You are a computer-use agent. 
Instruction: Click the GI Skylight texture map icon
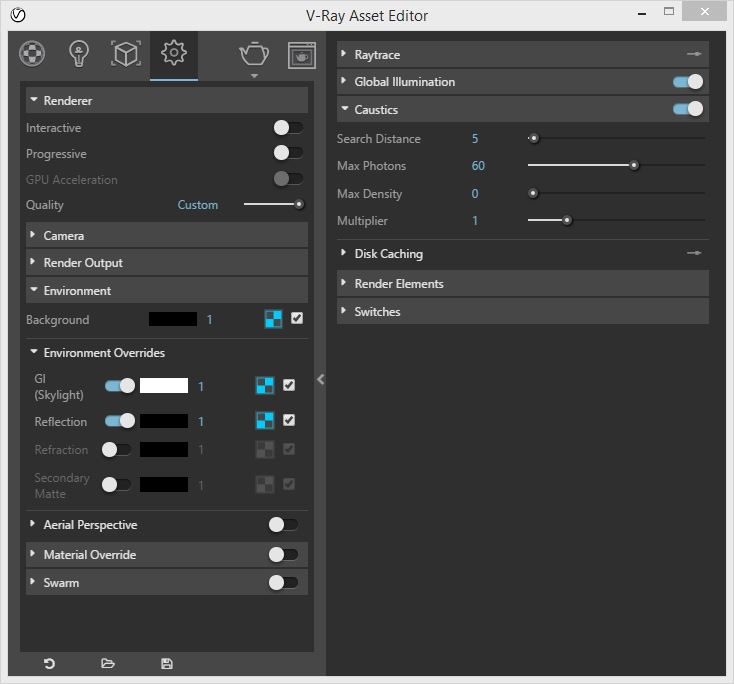265,386
